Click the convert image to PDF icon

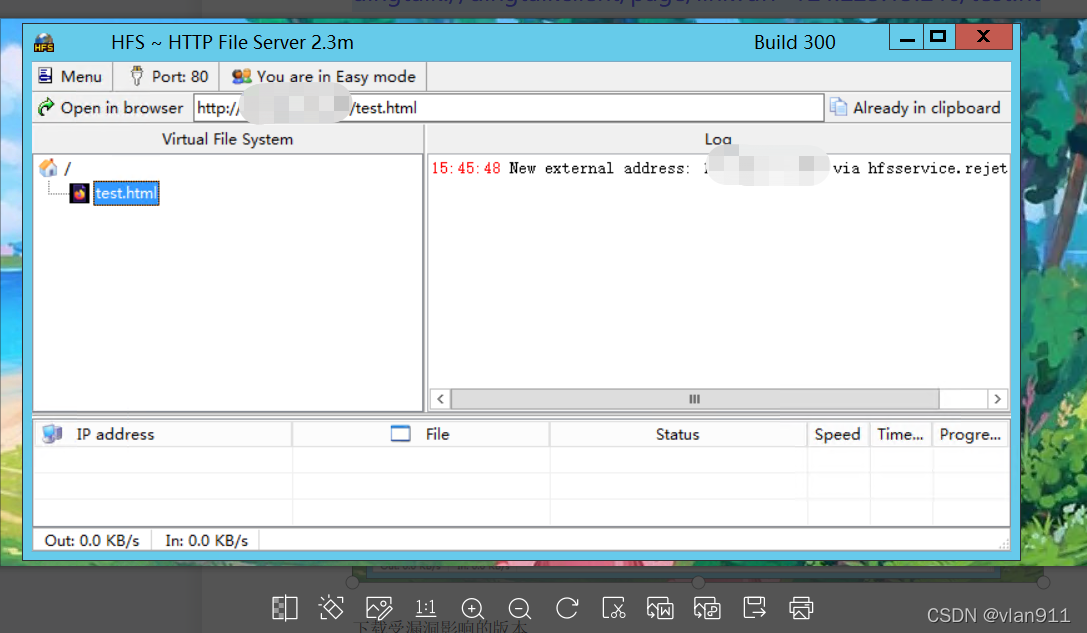(707, 608)
